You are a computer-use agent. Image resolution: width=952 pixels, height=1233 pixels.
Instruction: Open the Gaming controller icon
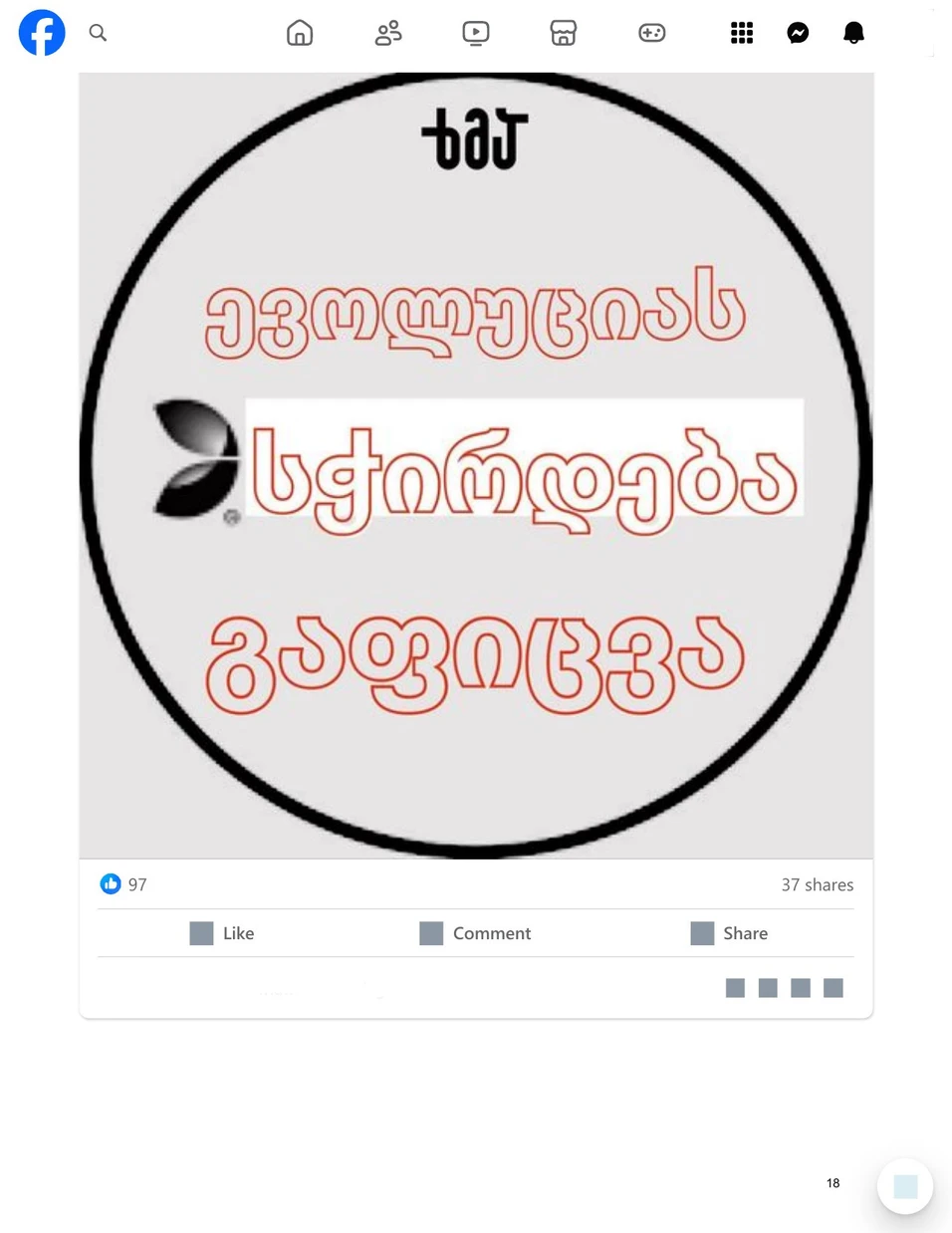tap(652, 33)
